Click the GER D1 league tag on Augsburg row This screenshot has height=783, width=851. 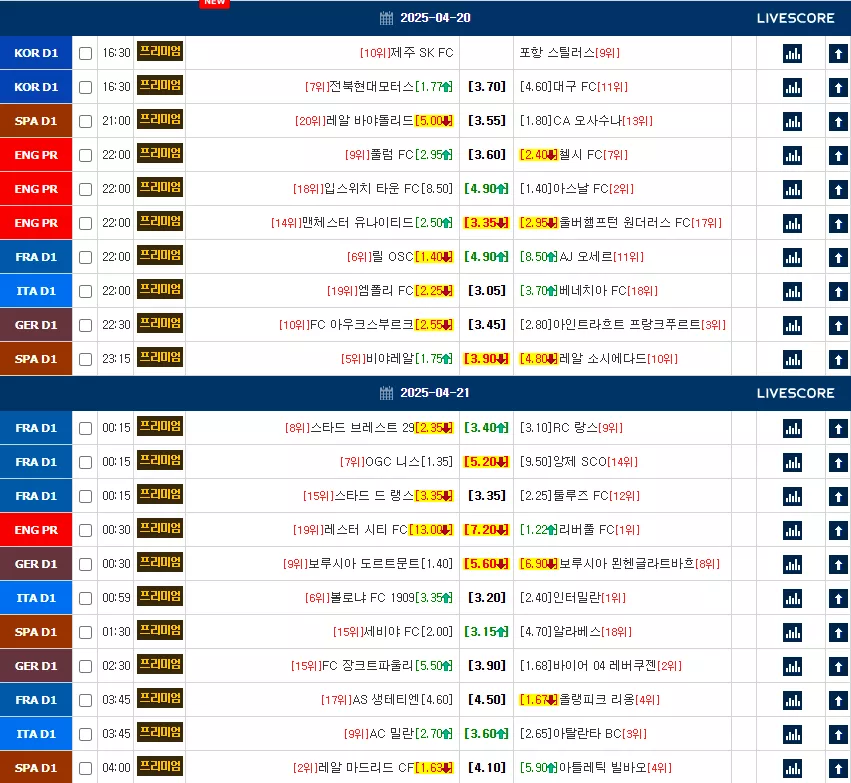pos(36,324)
